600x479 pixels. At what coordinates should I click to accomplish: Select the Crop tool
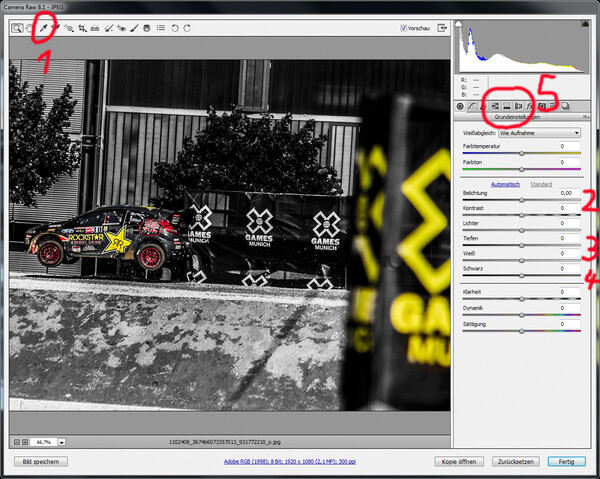click(x=82, y=28)
